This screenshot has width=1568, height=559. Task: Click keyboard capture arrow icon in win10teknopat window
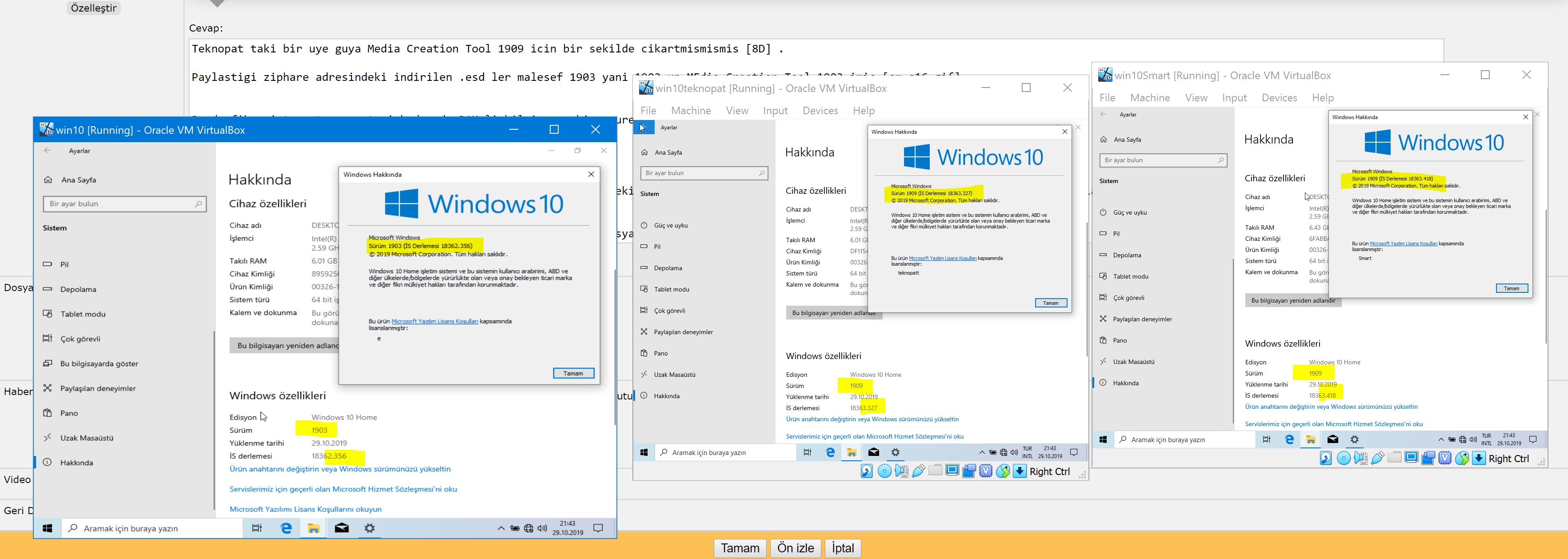click(x=1020, y=471)
